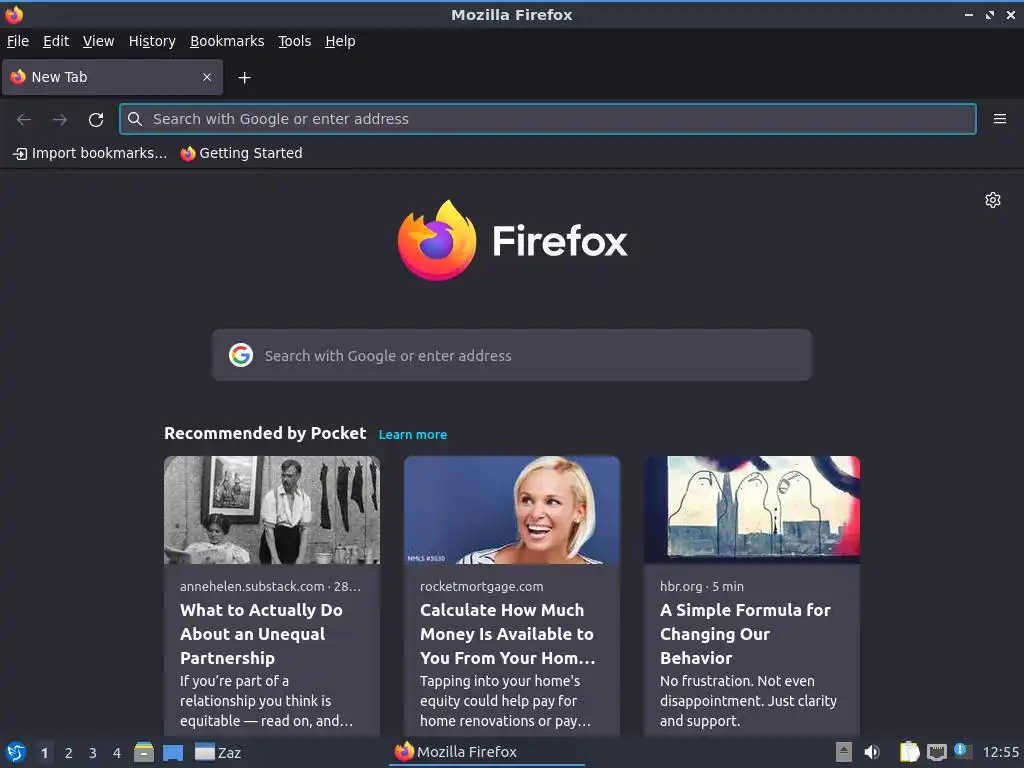Viewport: 1024px width, 768px height.
Task: Click the blue notification tray icon
Action: pyautogui.click(x=961, y=750)
